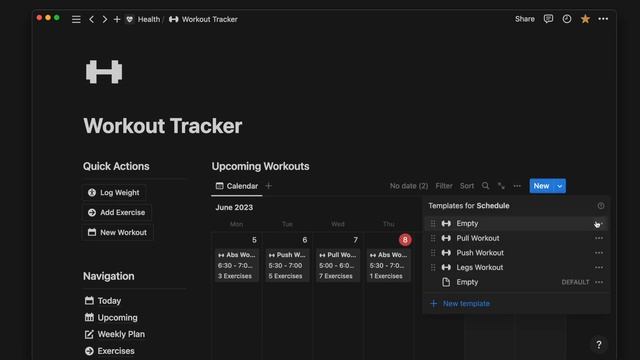Click the New template link
Screen dimensions: 640x360
(460, 304)
